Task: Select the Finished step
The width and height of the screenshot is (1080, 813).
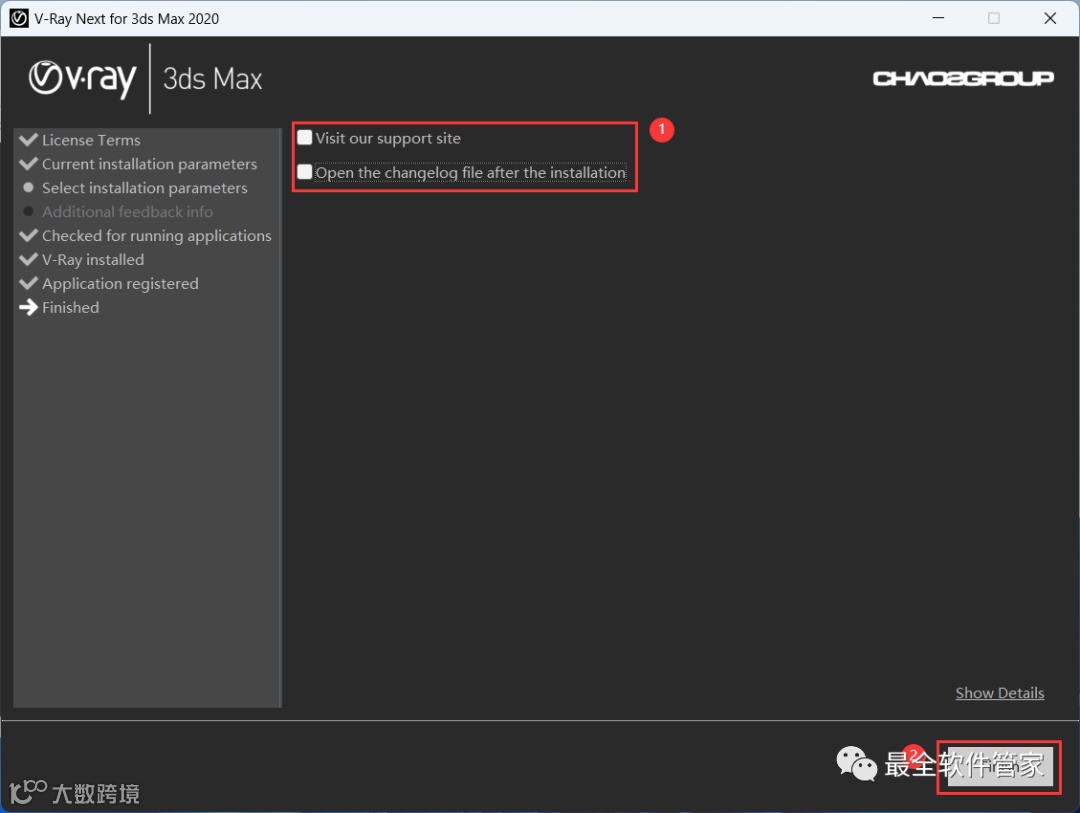Action: pos(70,307)
